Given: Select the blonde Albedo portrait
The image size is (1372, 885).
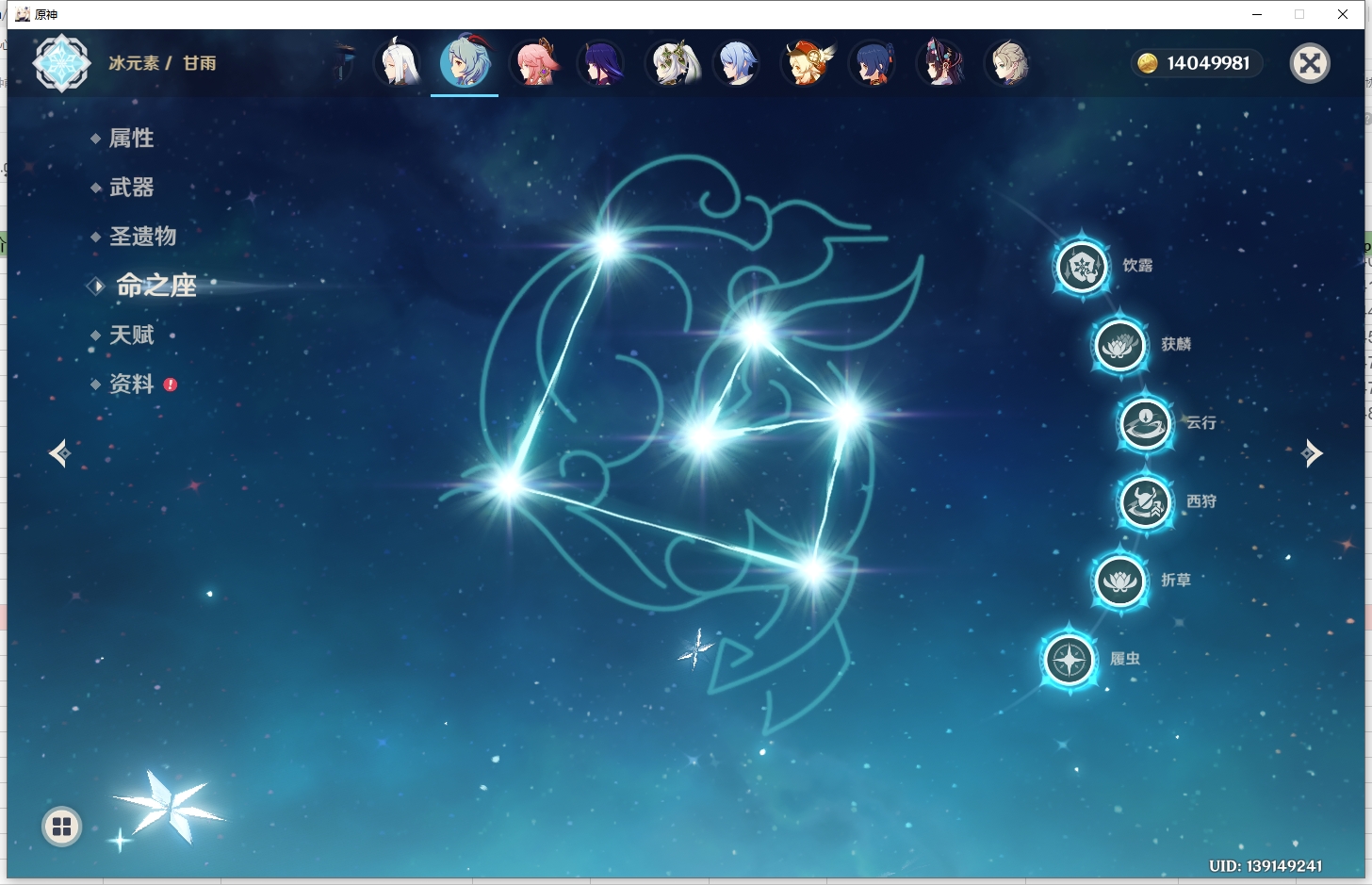Looking at the screenshot, I should [1008, 63].
